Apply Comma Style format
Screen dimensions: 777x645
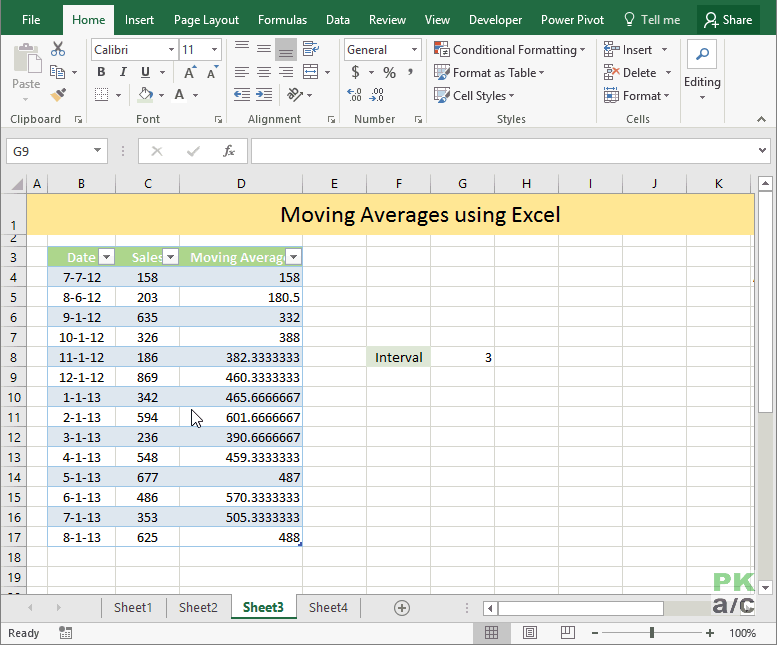pos(410,72)
